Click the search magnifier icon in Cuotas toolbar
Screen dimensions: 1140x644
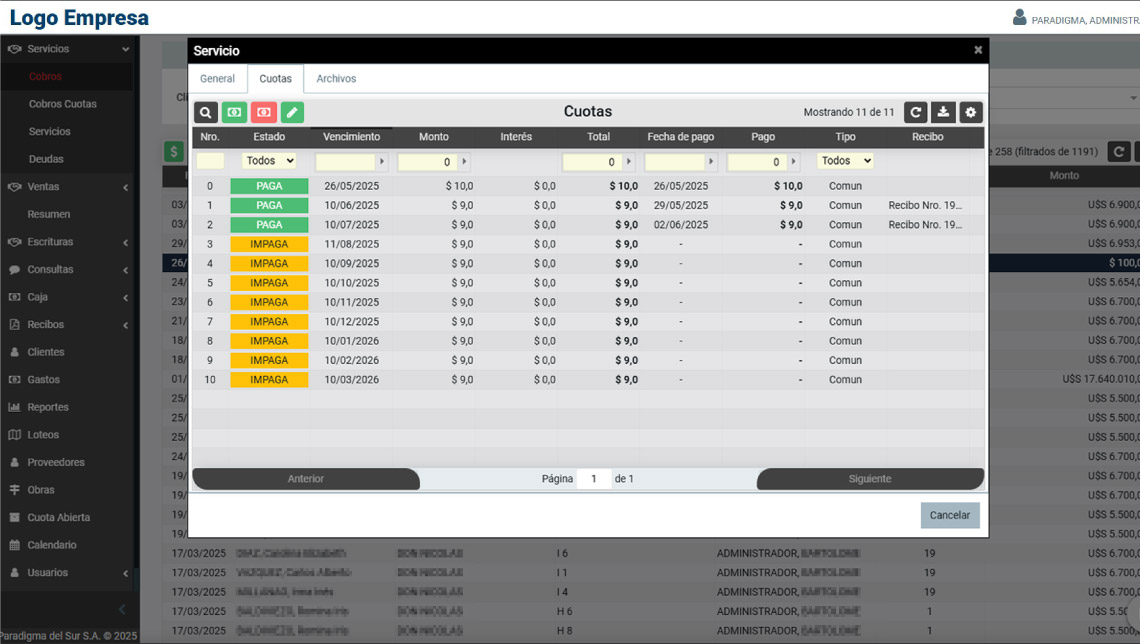pos(206,113)
